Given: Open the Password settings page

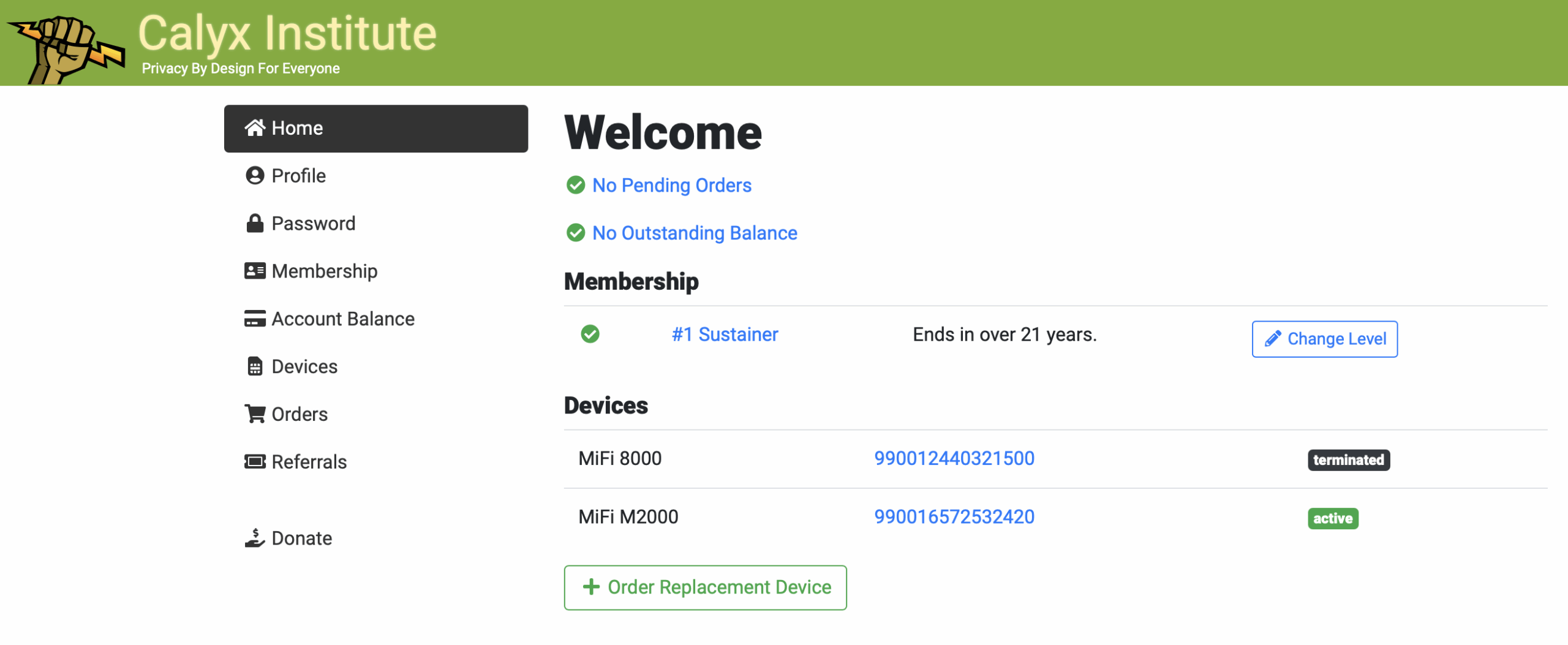Looking at the screenshot, I should (x=376, y=224).
